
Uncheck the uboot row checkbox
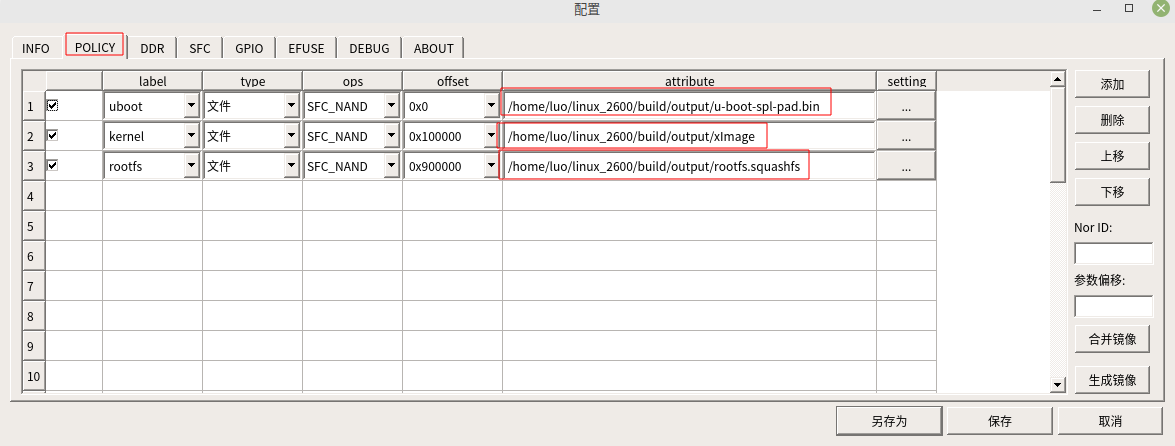(53, 104)
